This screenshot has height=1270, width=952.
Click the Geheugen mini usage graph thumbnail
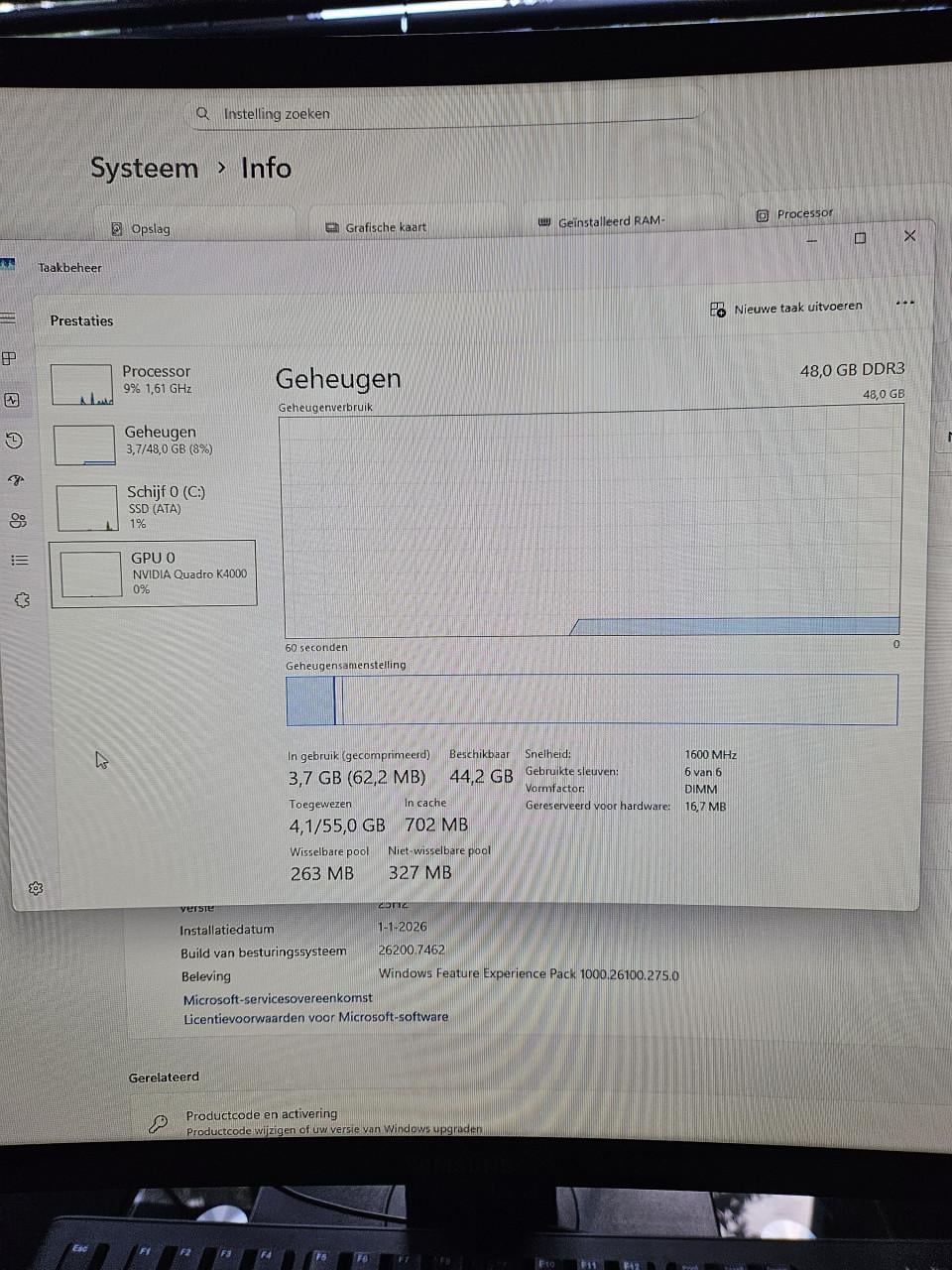[x=84, y=445]
